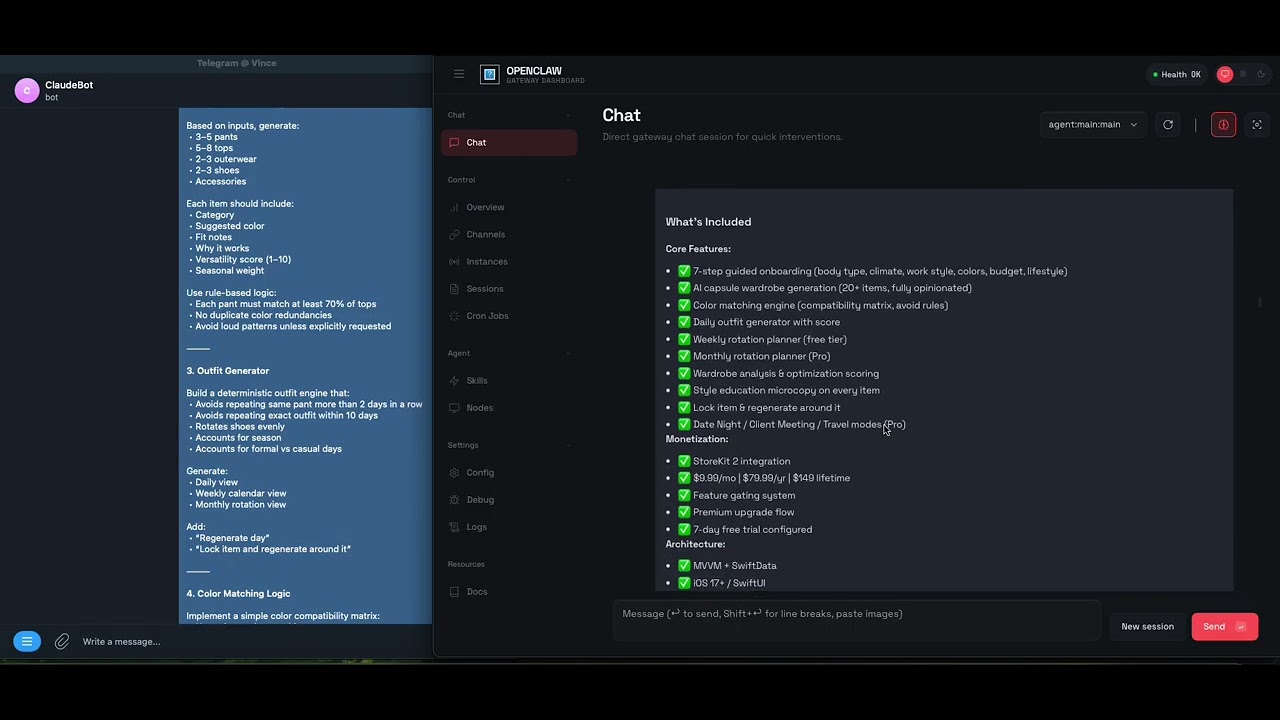Switch to dark theme moon icon

point(1261,74)
